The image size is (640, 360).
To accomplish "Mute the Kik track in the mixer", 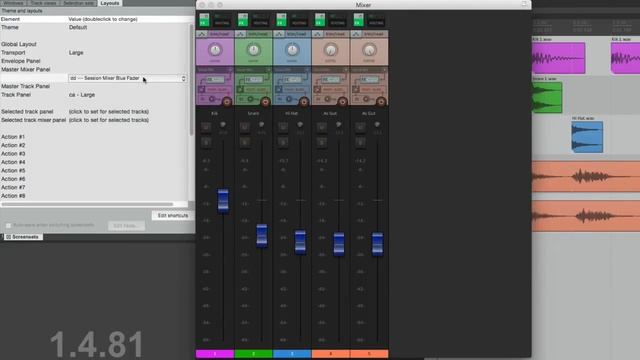I will click(206, 127).
